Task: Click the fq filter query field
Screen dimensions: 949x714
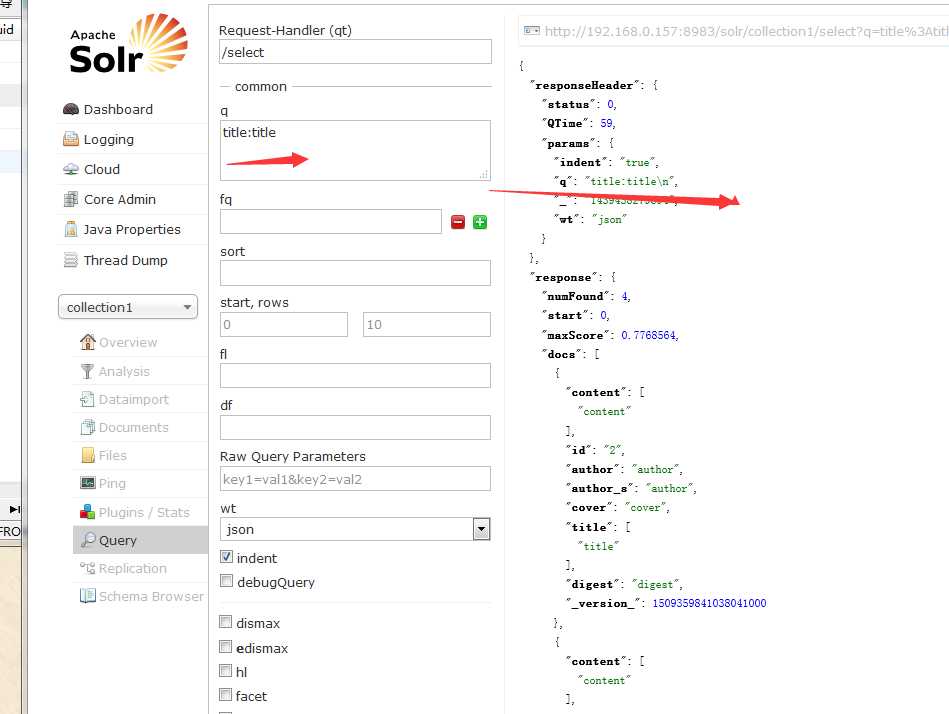Action: 331,221
